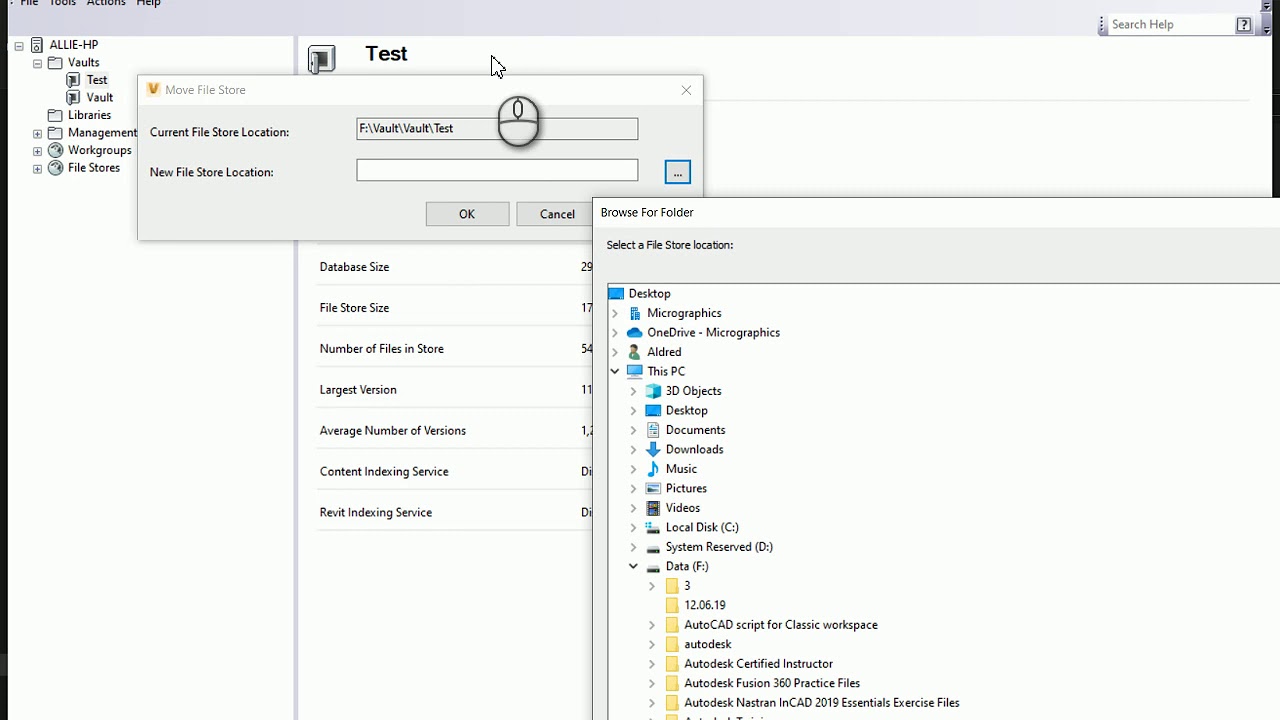
Task: Expand the Management tree node
Action: 37,133
